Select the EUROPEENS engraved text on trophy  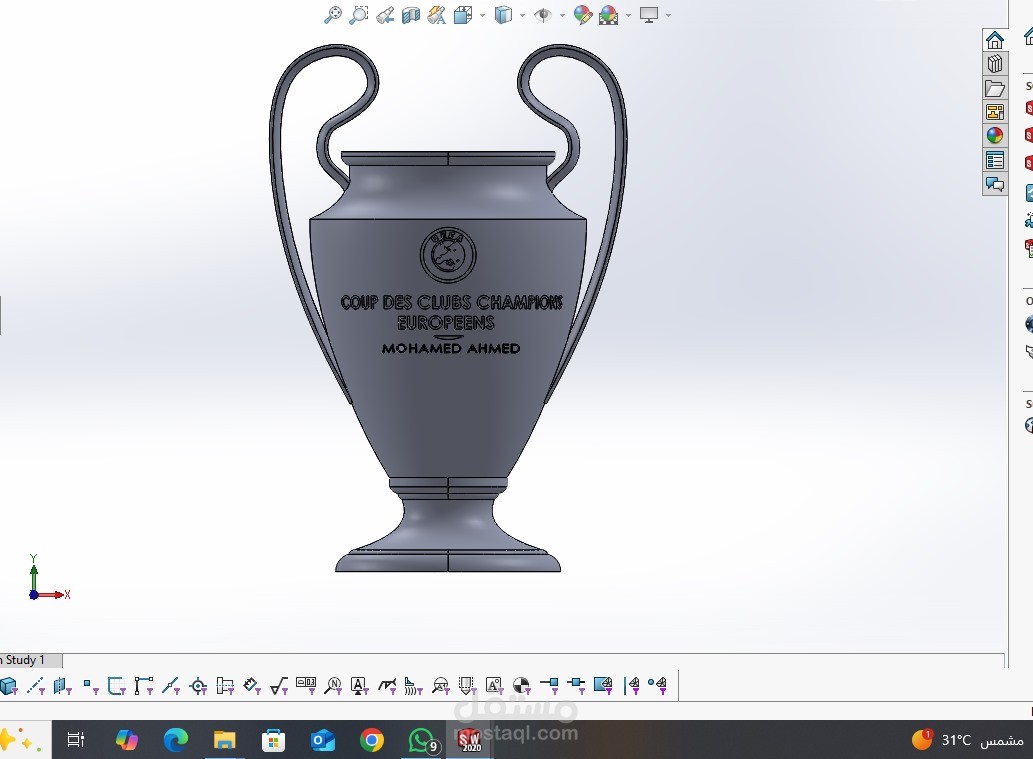pos(446,323)
